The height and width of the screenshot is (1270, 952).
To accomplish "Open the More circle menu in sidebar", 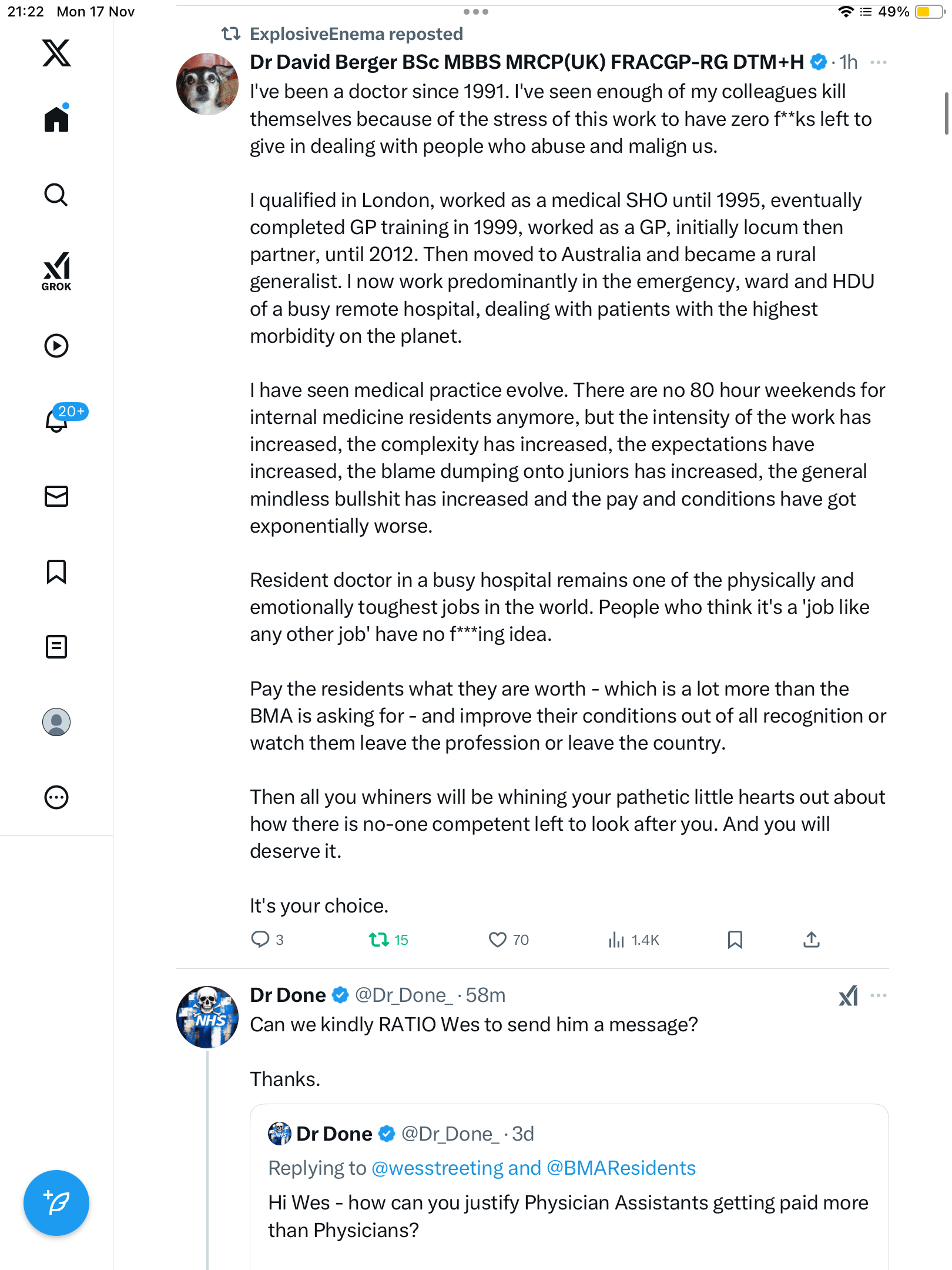I will tap(56, 797).
